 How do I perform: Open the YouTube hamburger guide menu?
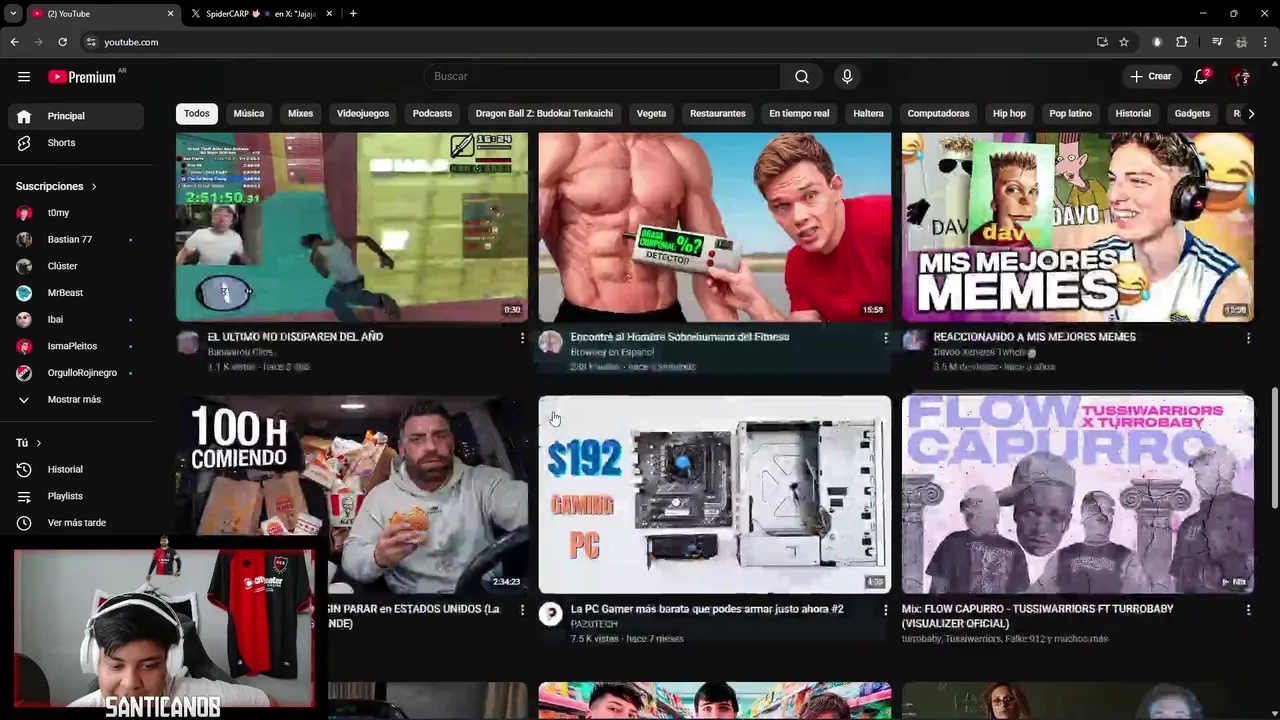(24, 76)
